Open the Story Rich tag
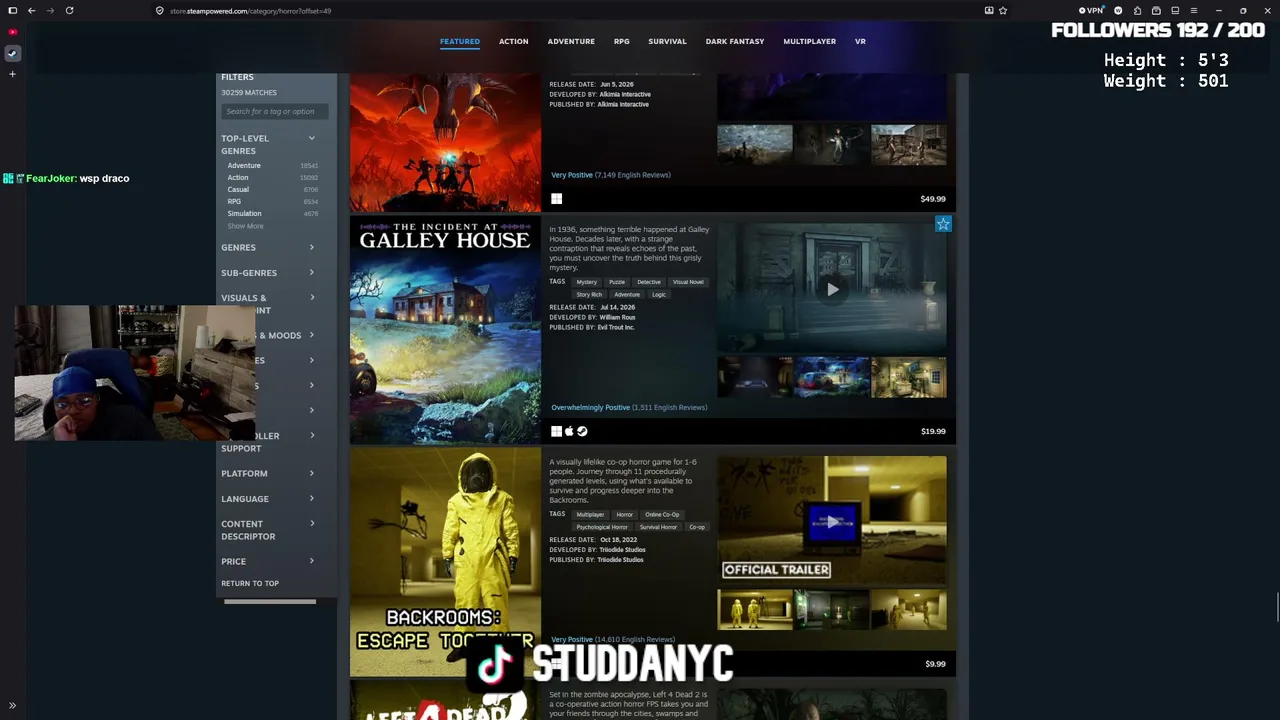Image resolution: width=1280 pixels, height=720 pixels. 589,295
